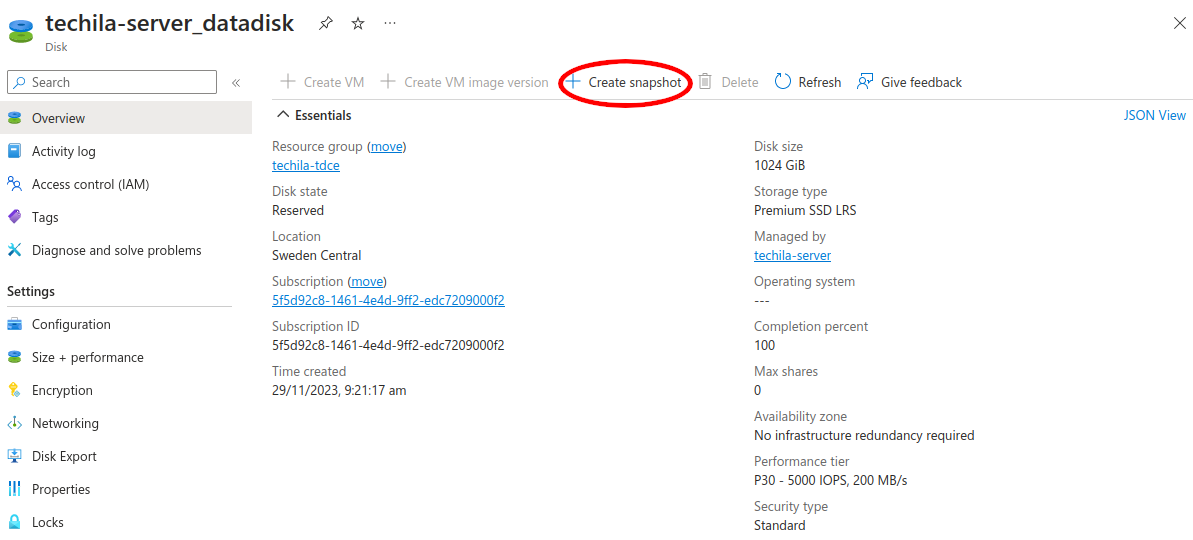Click the Refresh toolbar icon
Screen dimensions: 1193x540
(x=783, y=82)
